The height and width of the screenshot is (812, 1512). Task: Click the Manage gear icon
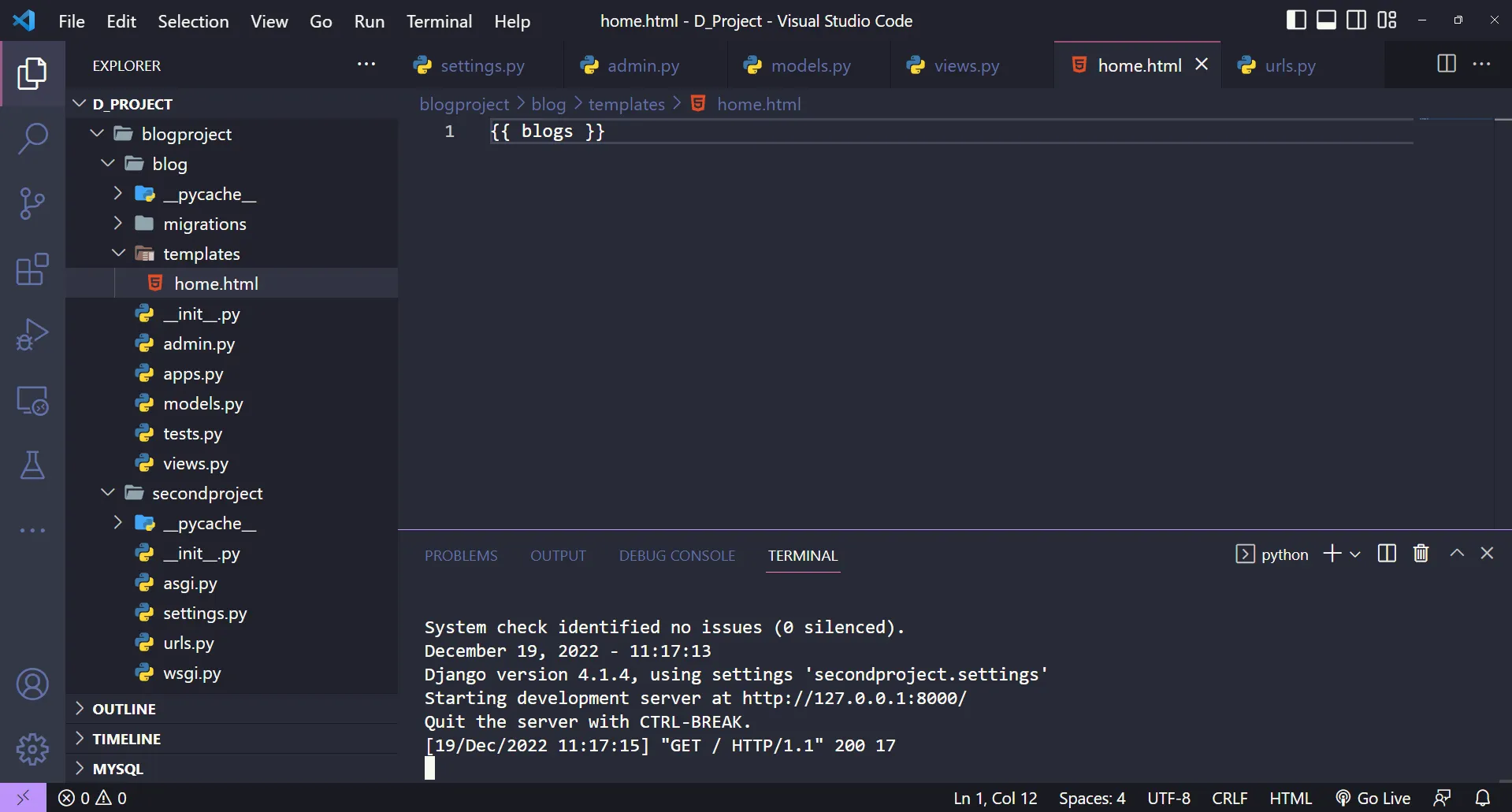(32, 749)
